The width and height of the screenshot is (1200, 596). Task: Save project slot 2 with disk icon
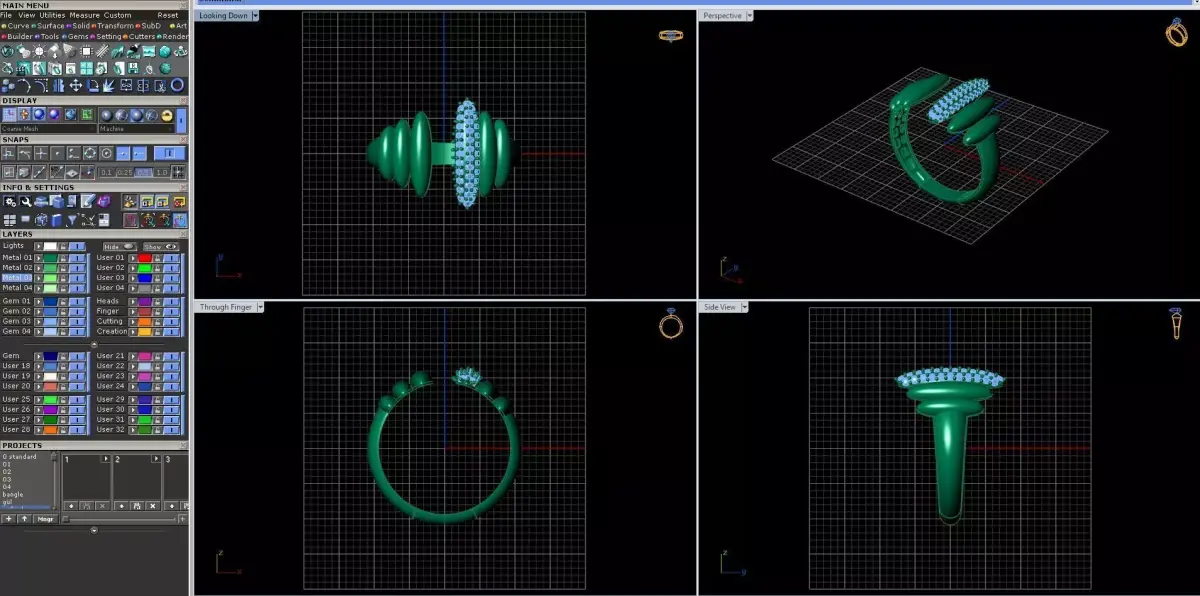[x=135, y=506]
